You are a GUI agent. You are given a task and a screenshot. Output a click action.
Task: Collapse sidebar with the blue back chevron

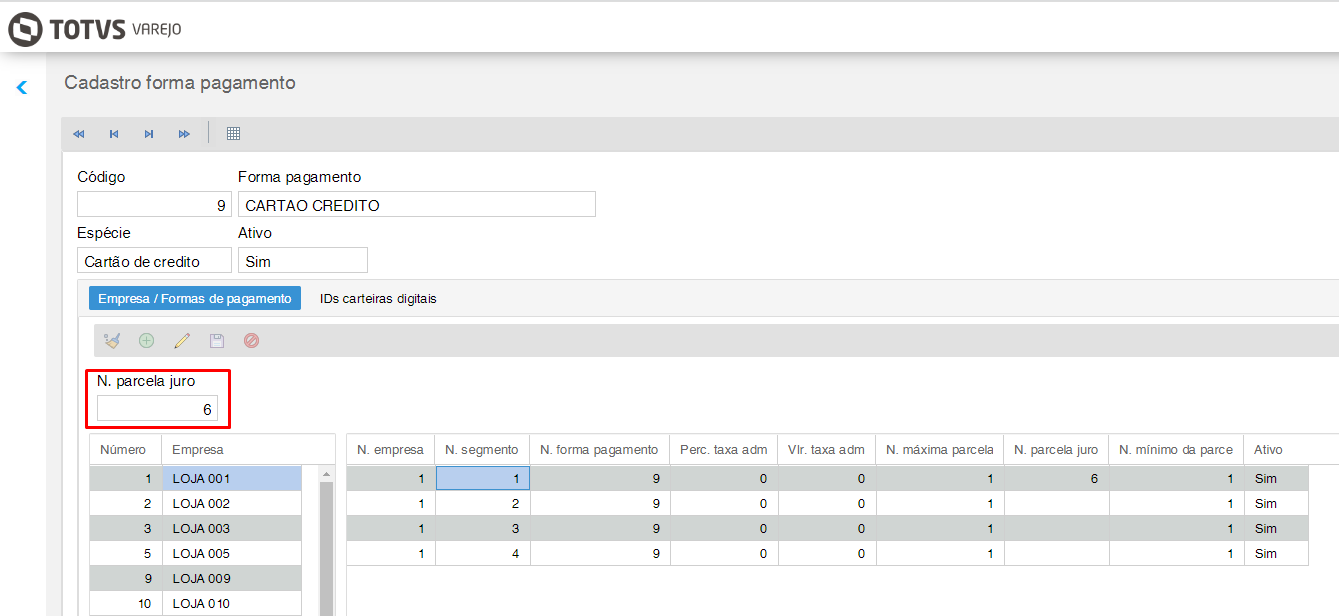point(22,88)
